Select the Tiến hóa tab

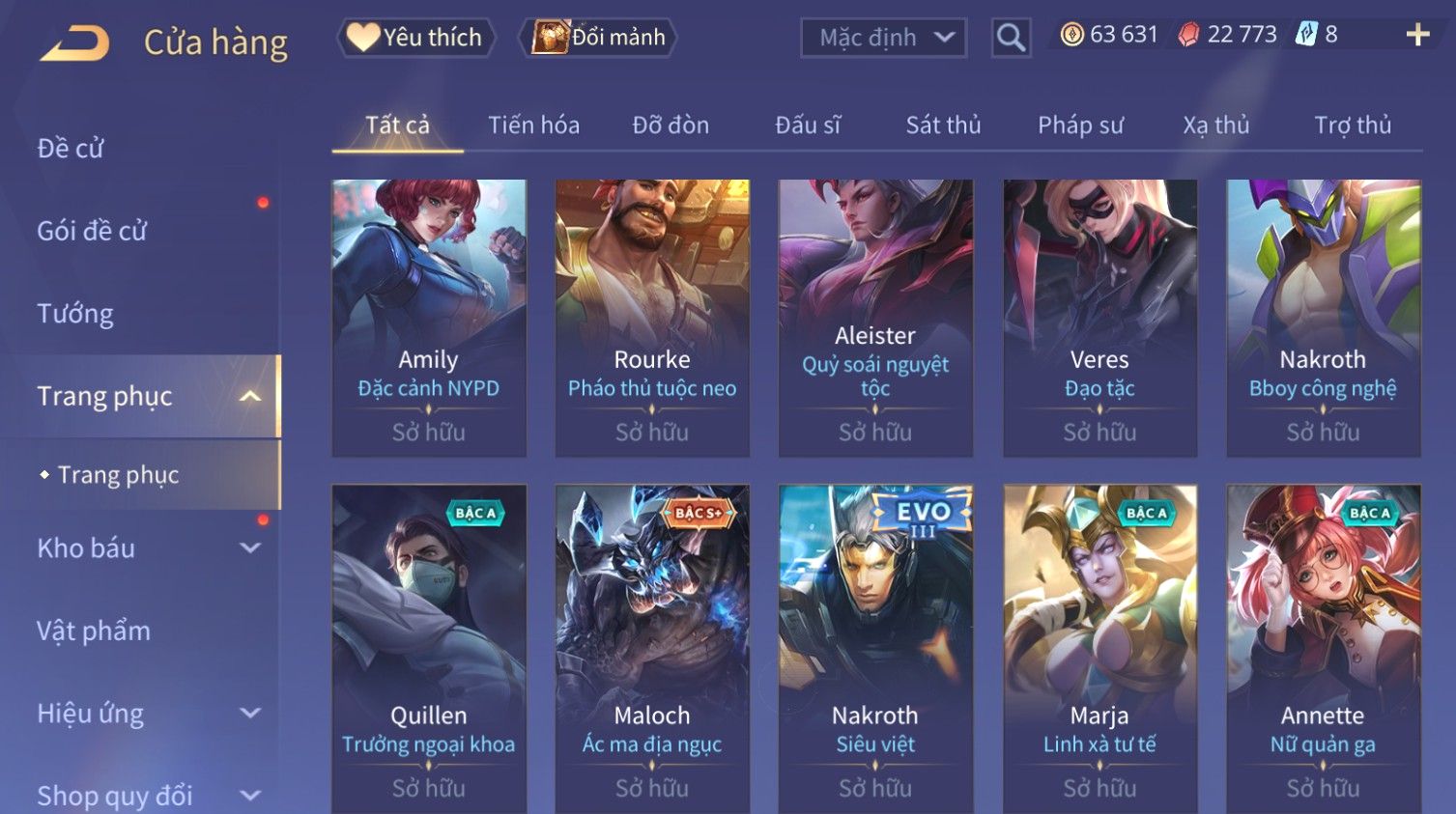click(533, 126)
